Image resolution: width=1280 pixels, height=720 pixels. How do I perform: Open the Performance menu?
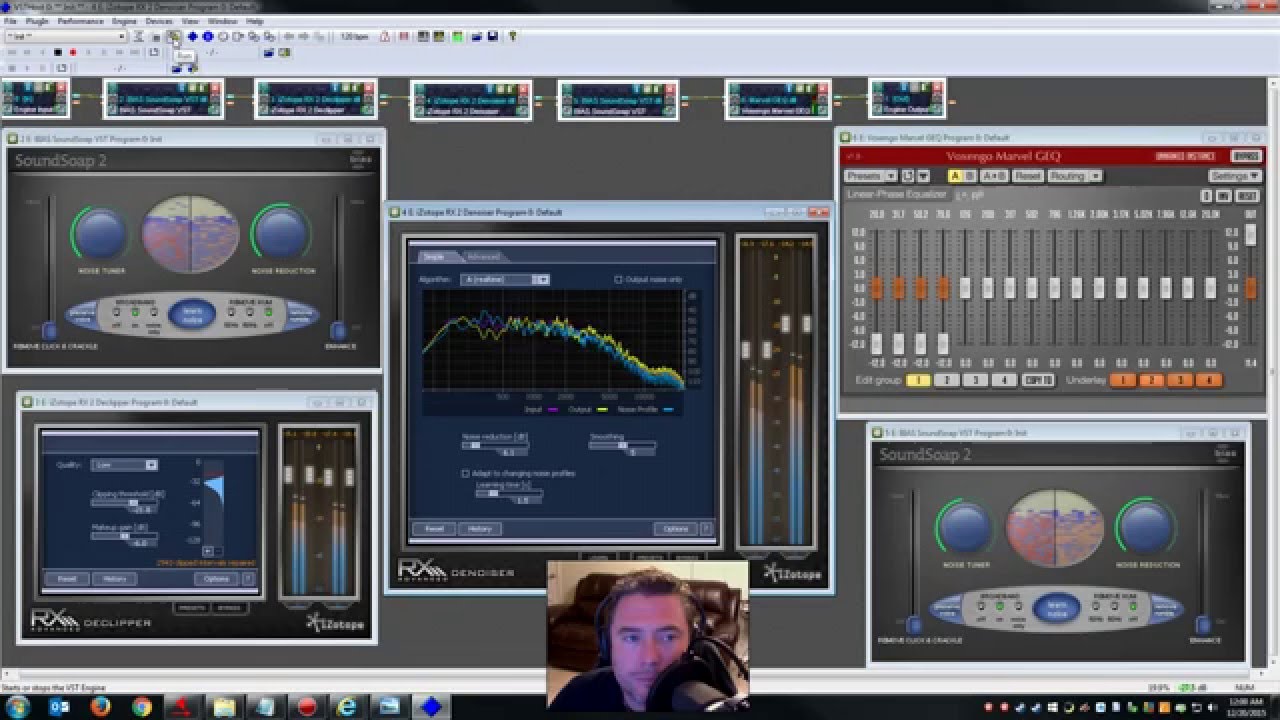[x=80, y=21]
